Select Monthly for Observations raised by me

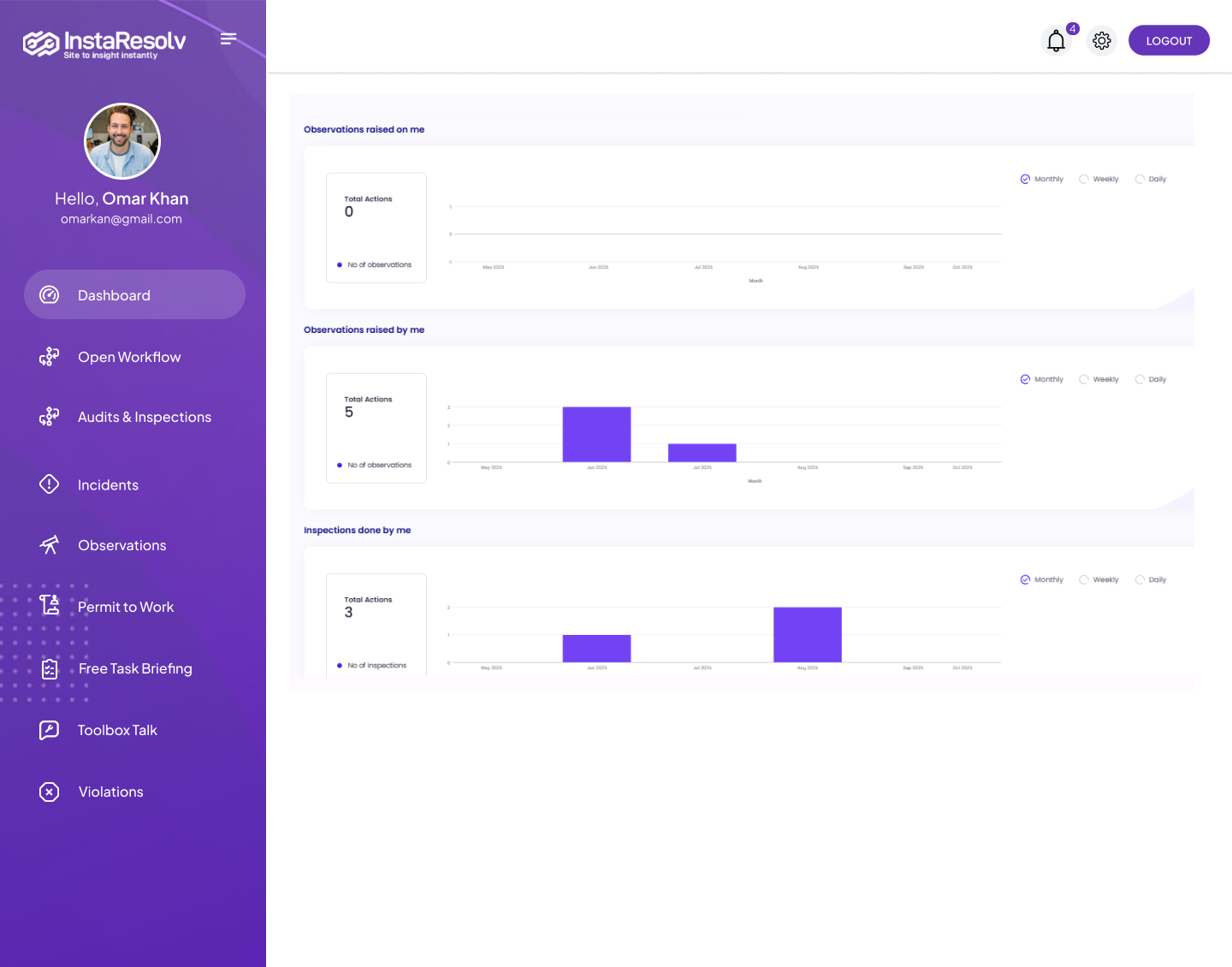[1025, 380]
